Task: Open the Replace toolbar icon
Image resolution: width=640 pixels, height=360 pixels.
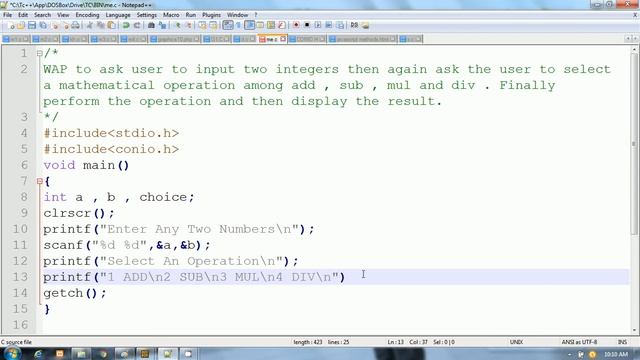Action: click(163, 25)
